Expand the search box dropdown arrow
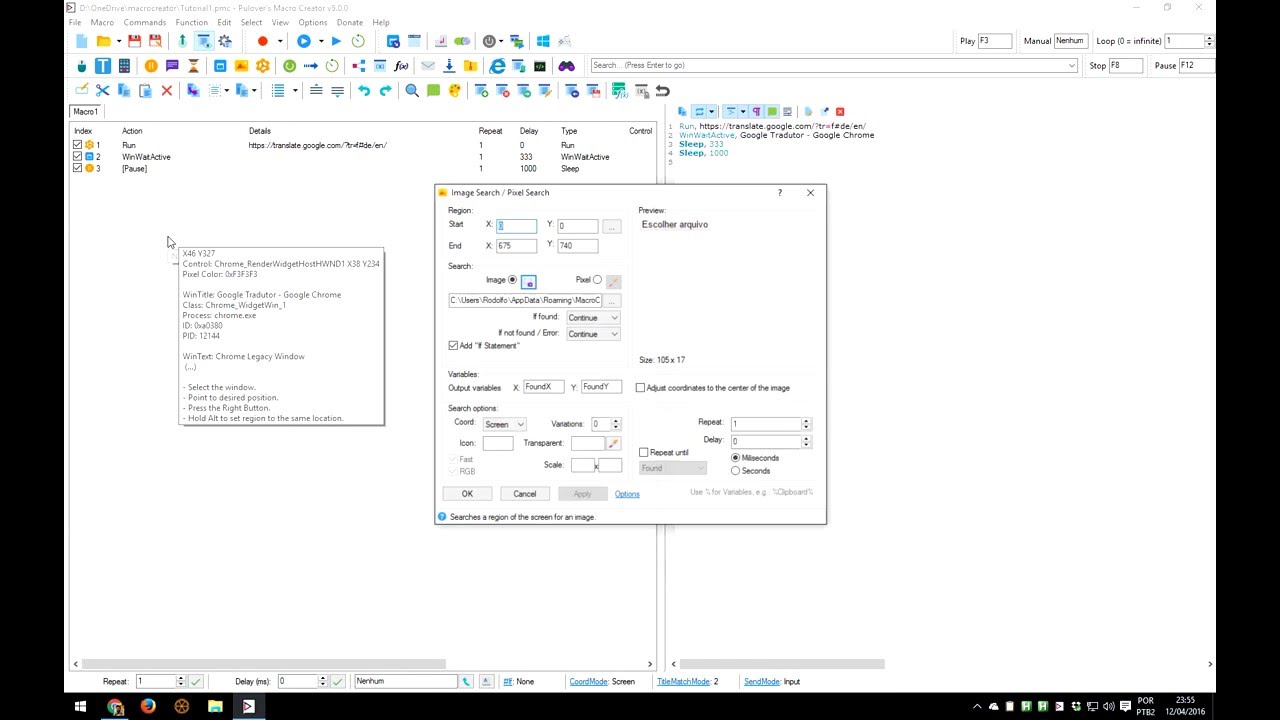 (x=1071, y=66)
